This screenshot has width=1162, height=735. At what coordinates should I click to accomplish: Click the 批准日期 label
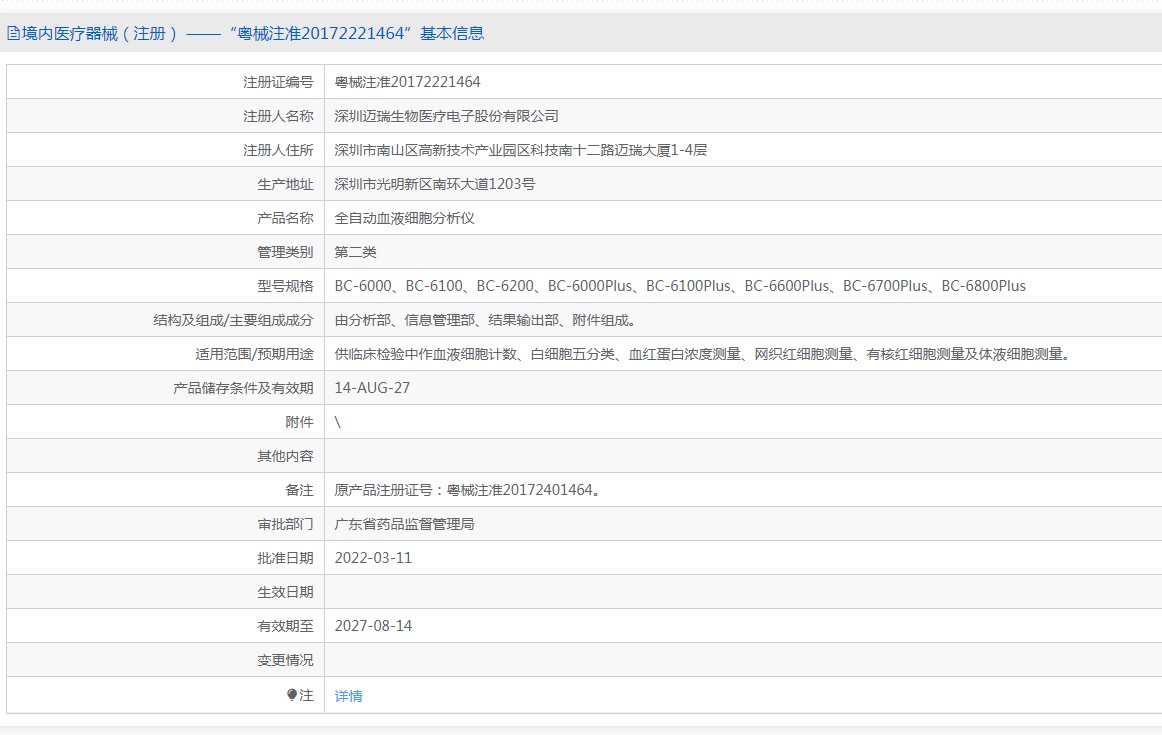tap(285, 559)
